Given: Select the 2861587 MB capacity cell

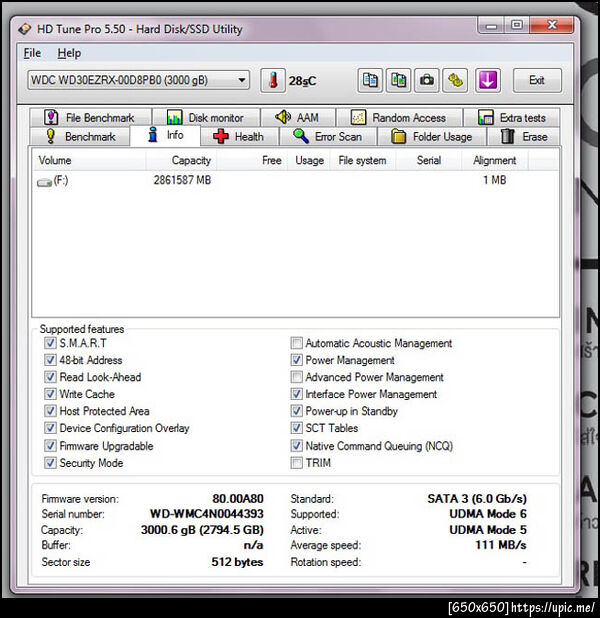Looking at the screenshot, I should [x=182, y=180].
